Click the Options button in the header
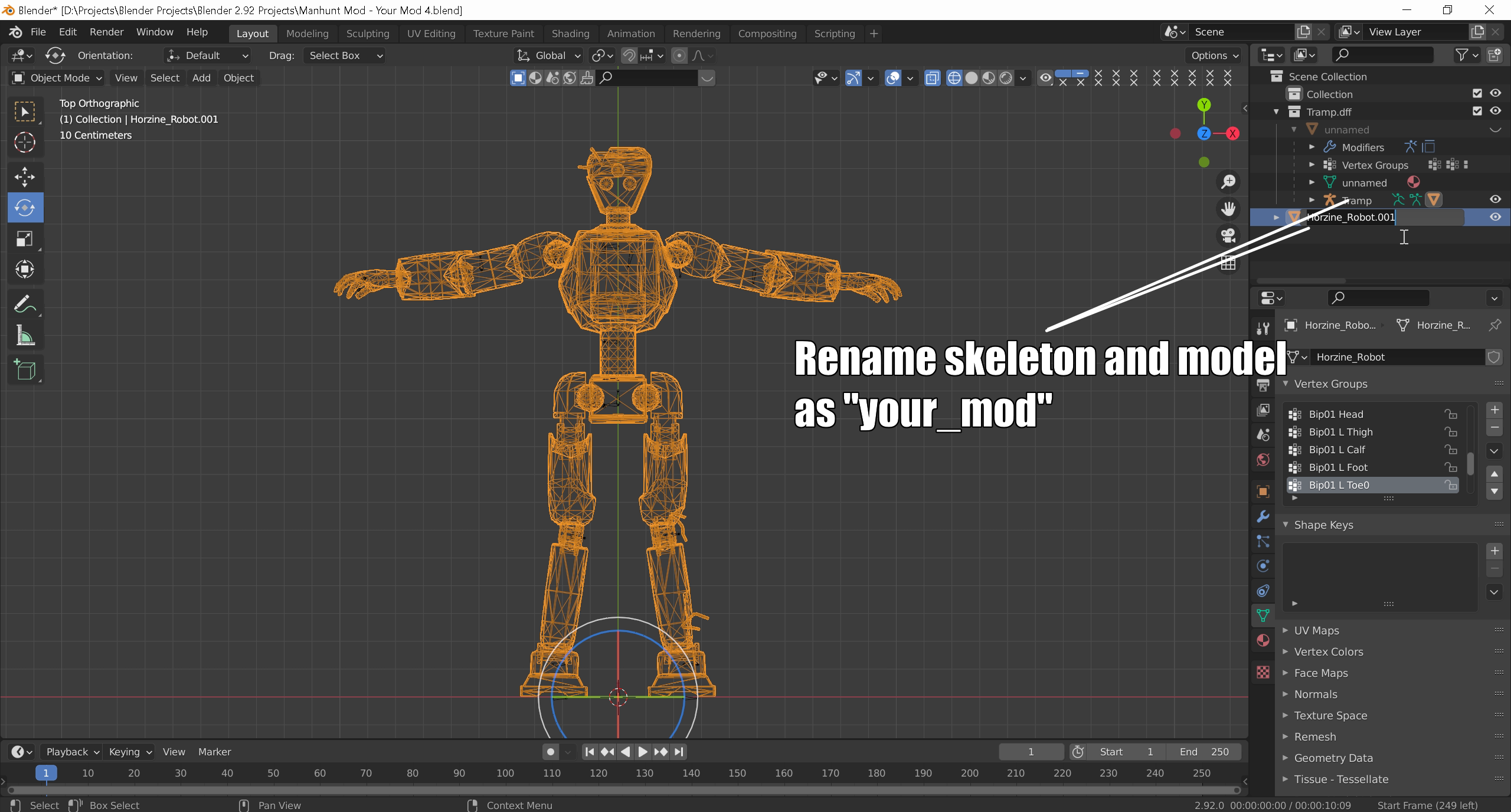Viewport: 1511px width, 812px height. pyautogui.click(x=1214, y=55)
